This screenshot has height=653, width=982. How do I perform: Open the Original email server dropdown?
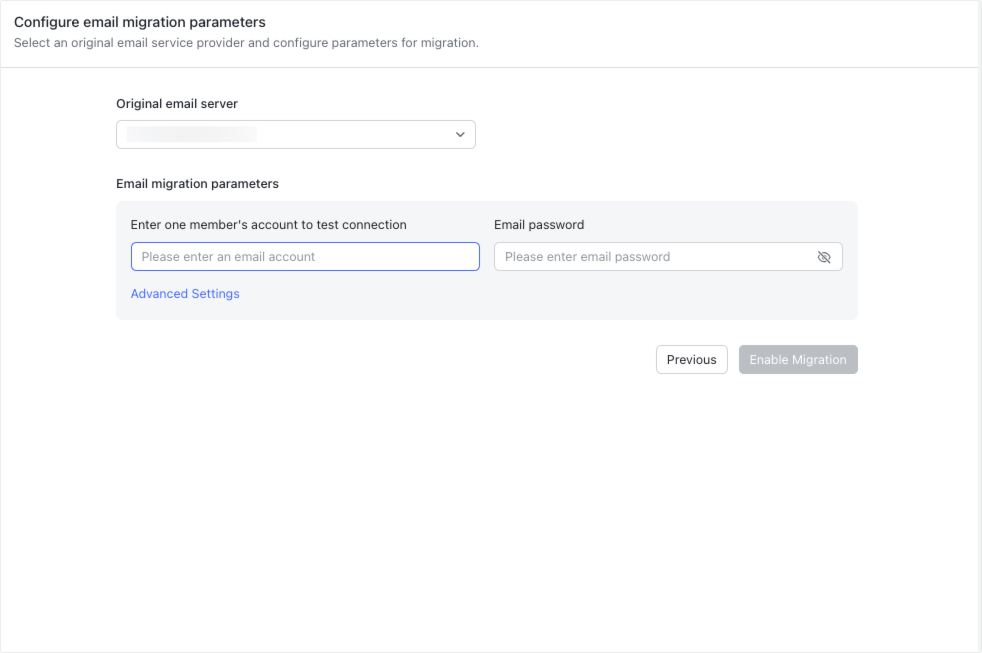click(296, 135)
